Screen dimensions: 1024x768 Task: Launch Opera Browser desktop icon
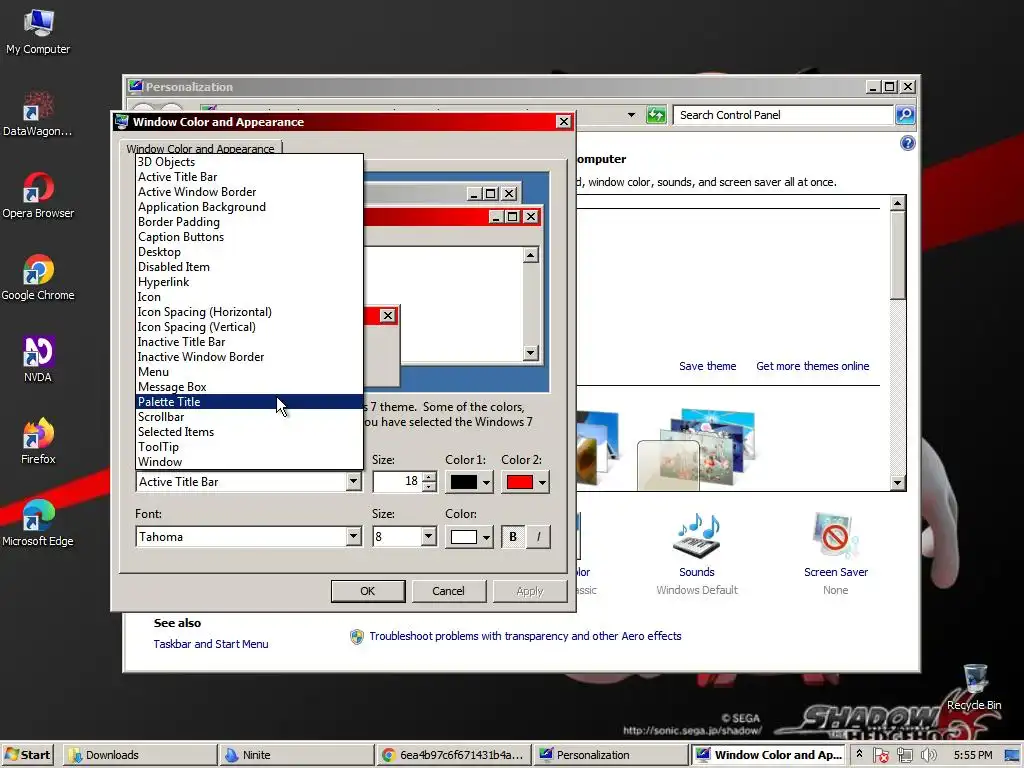click(x=38, y=195)
